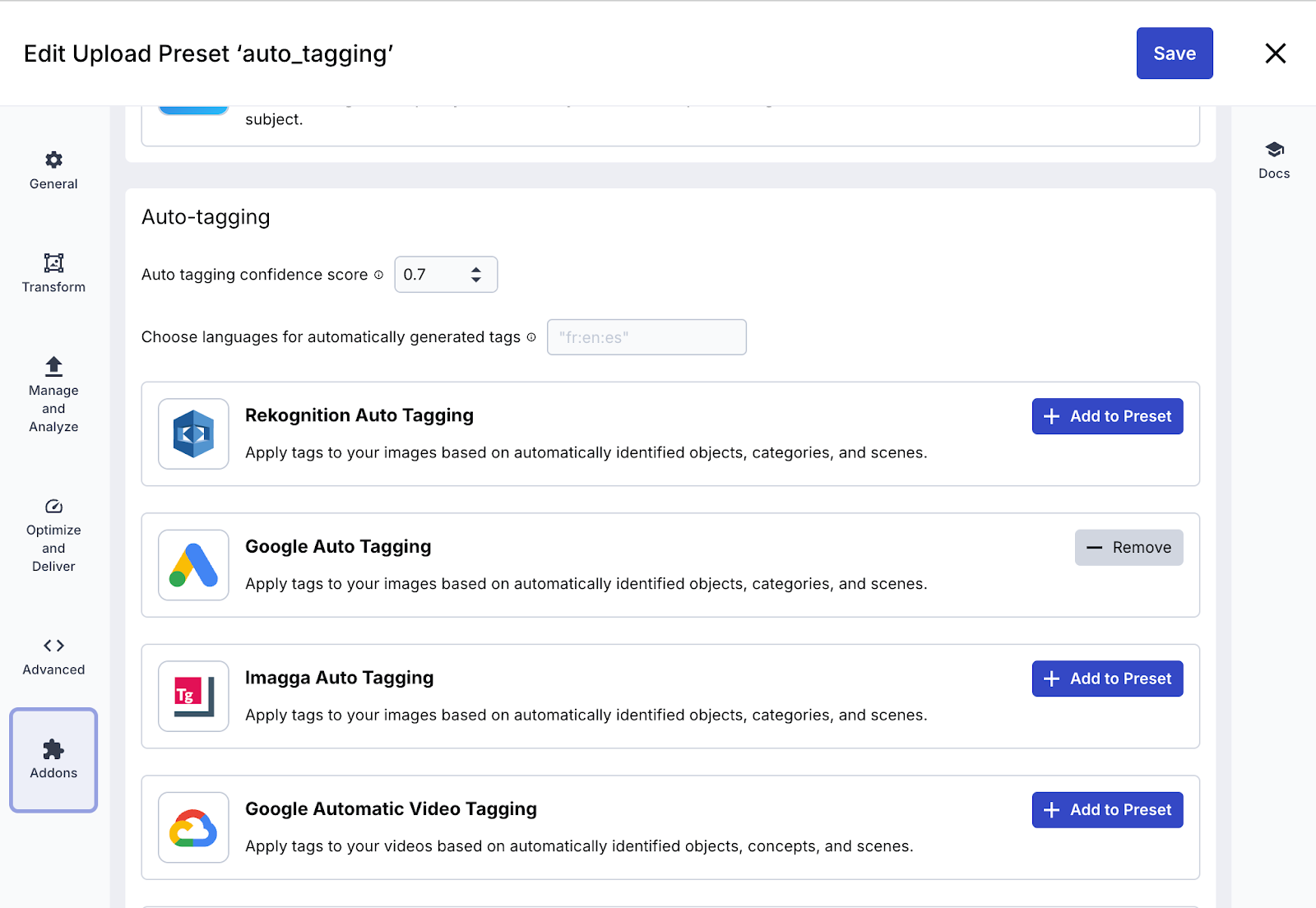1316x908 pixels.
Task: Click the Google Cloud video tagging logo
Action: pyautogui.click(x=193, y=827)
